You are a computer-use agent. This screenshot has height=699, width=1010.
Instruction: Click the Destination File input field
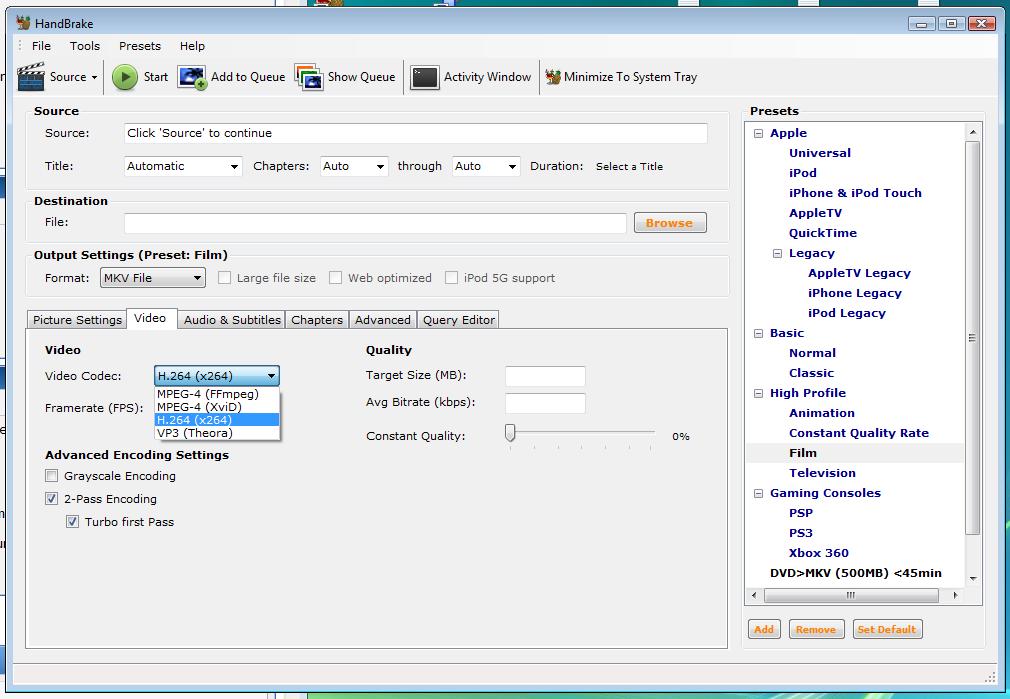pos(375,223)
